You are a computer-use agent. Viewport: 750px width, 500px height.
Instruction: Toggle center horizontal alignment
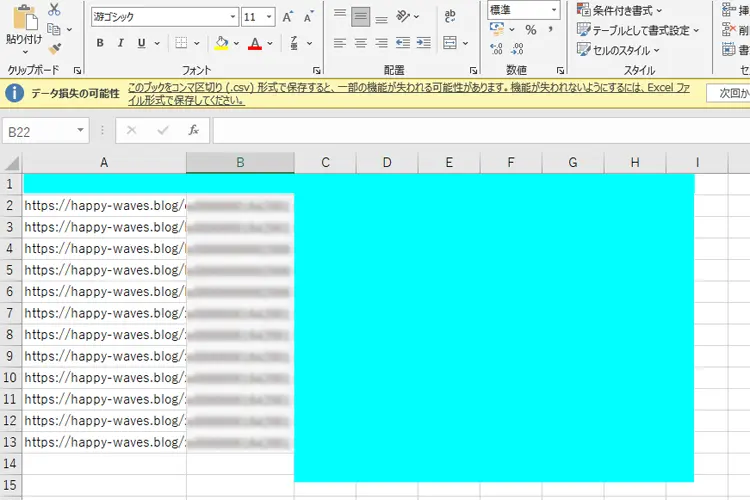point(361,43)
